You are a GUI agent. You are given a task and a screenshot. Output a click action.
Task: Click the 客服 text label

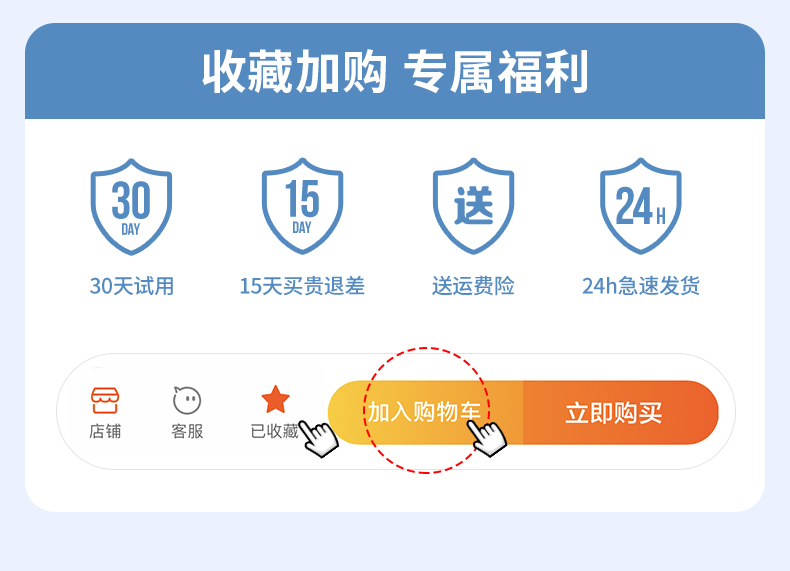187,431
